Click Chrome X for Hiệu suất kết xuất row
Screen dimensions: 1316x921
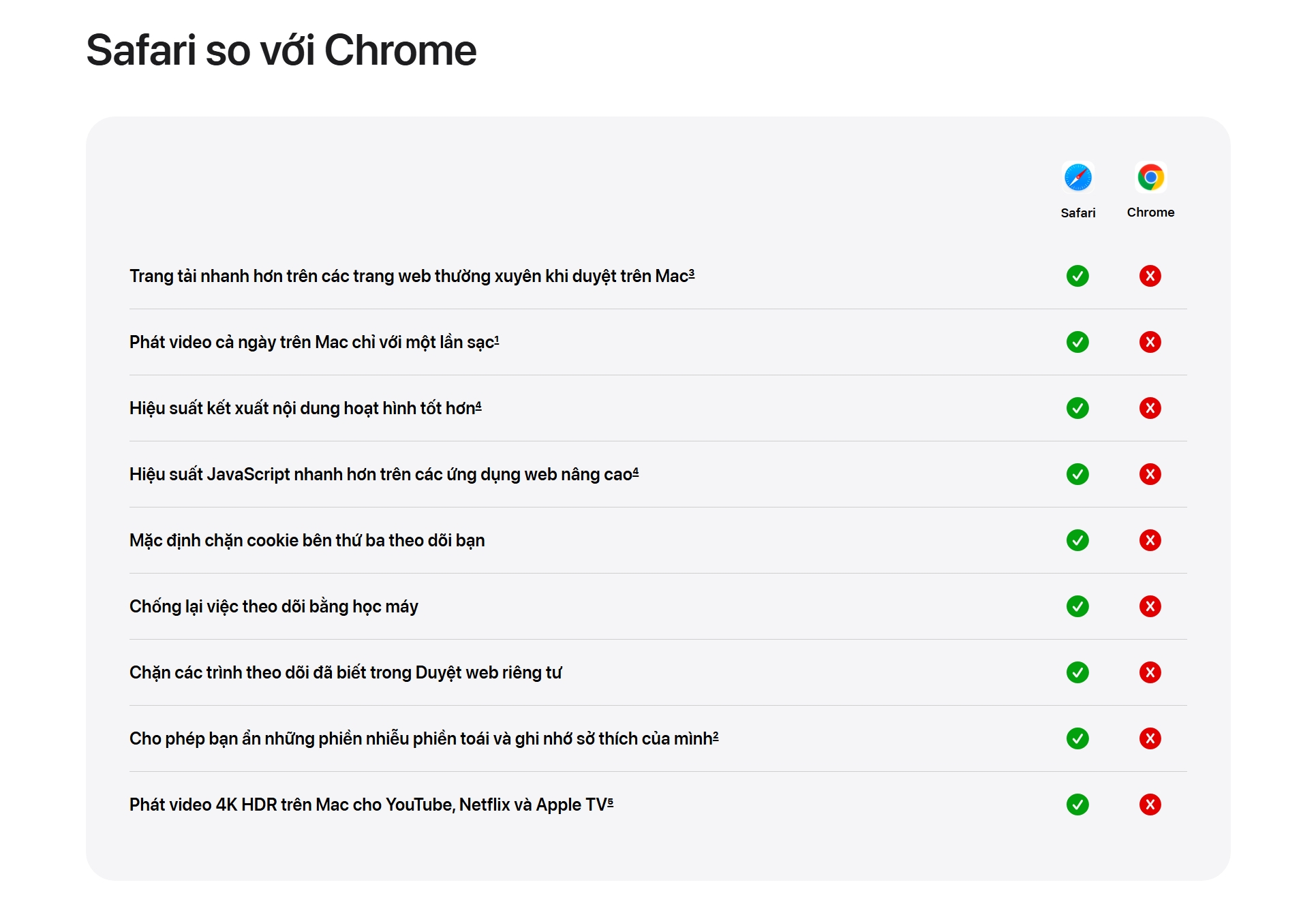(x=1150, y=408)
